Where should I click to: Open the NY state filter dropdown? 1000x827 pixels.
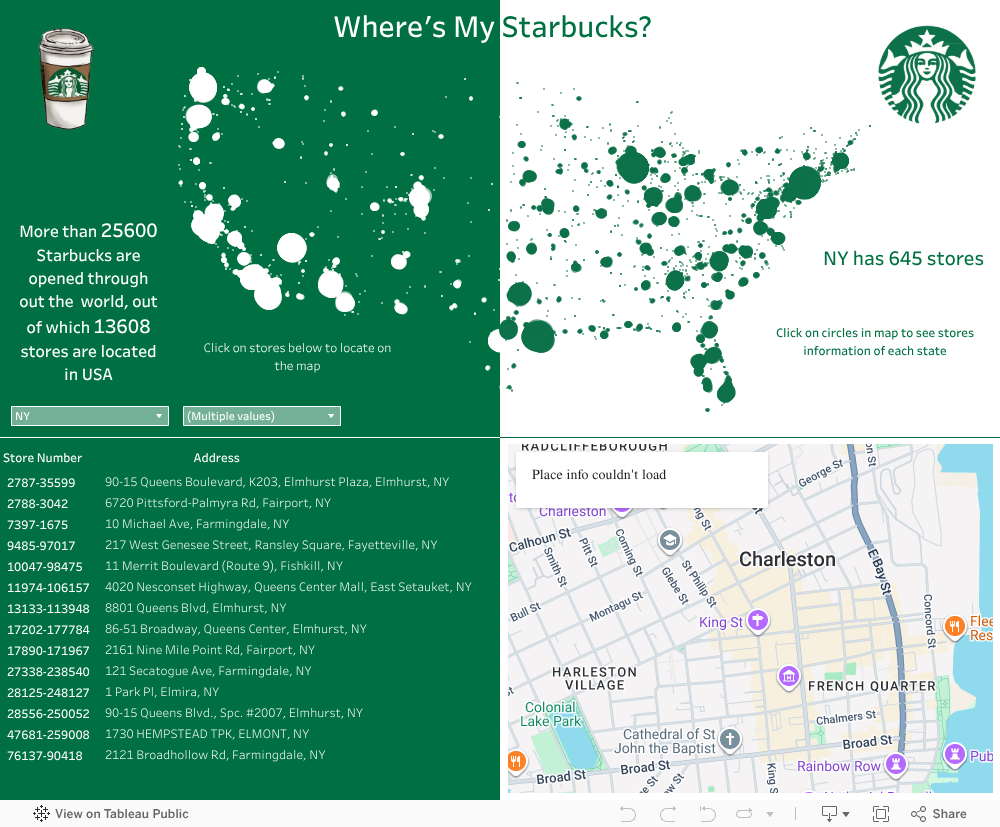(x=89, y=416)
